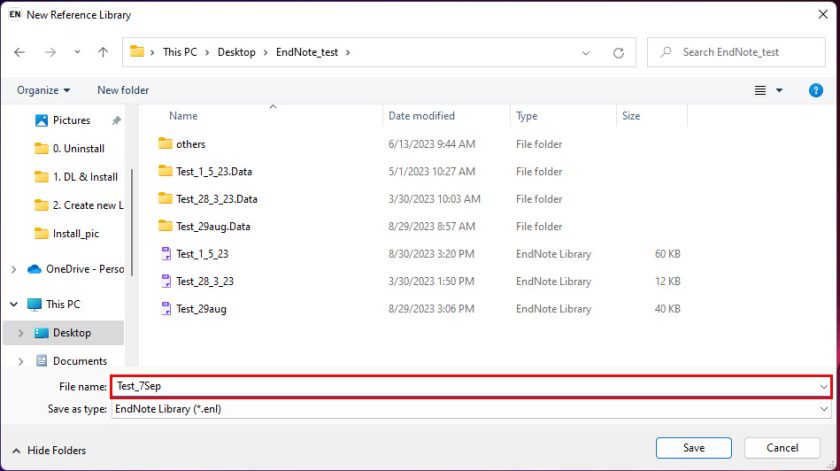
Task: Open the blue Help icon
Action: coord(815,91)
